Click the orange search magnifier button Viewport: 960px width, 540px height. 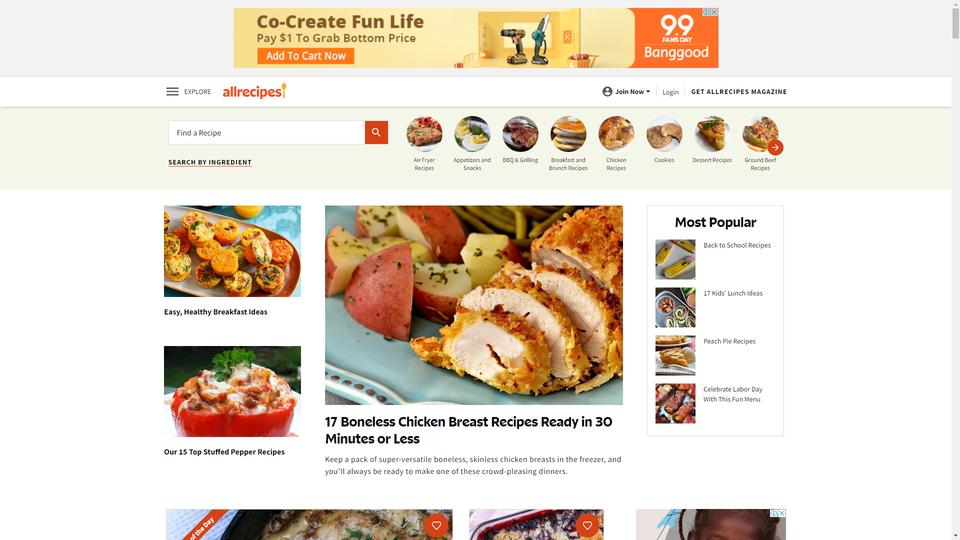(x=377, y=132)
